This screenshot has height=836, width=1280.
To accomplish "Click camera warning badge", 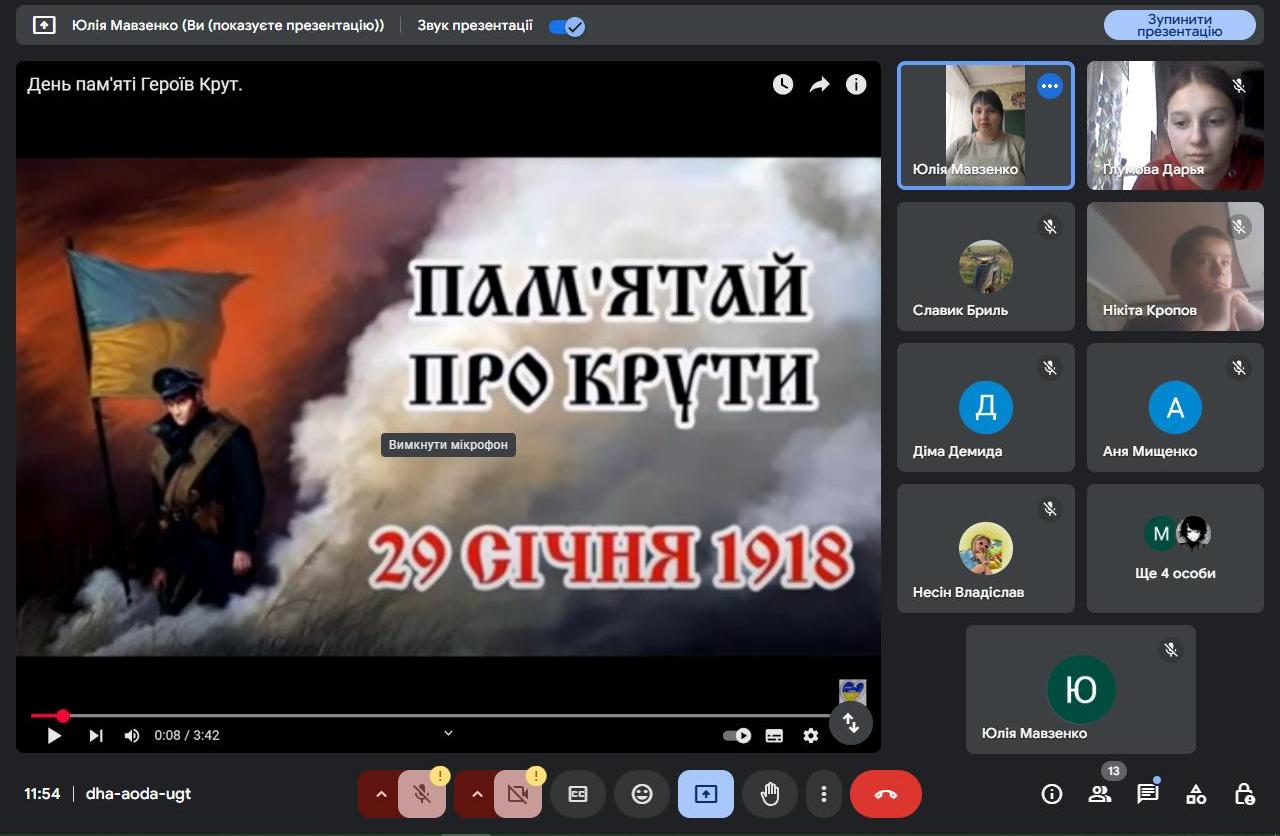I will coord(536,775).
